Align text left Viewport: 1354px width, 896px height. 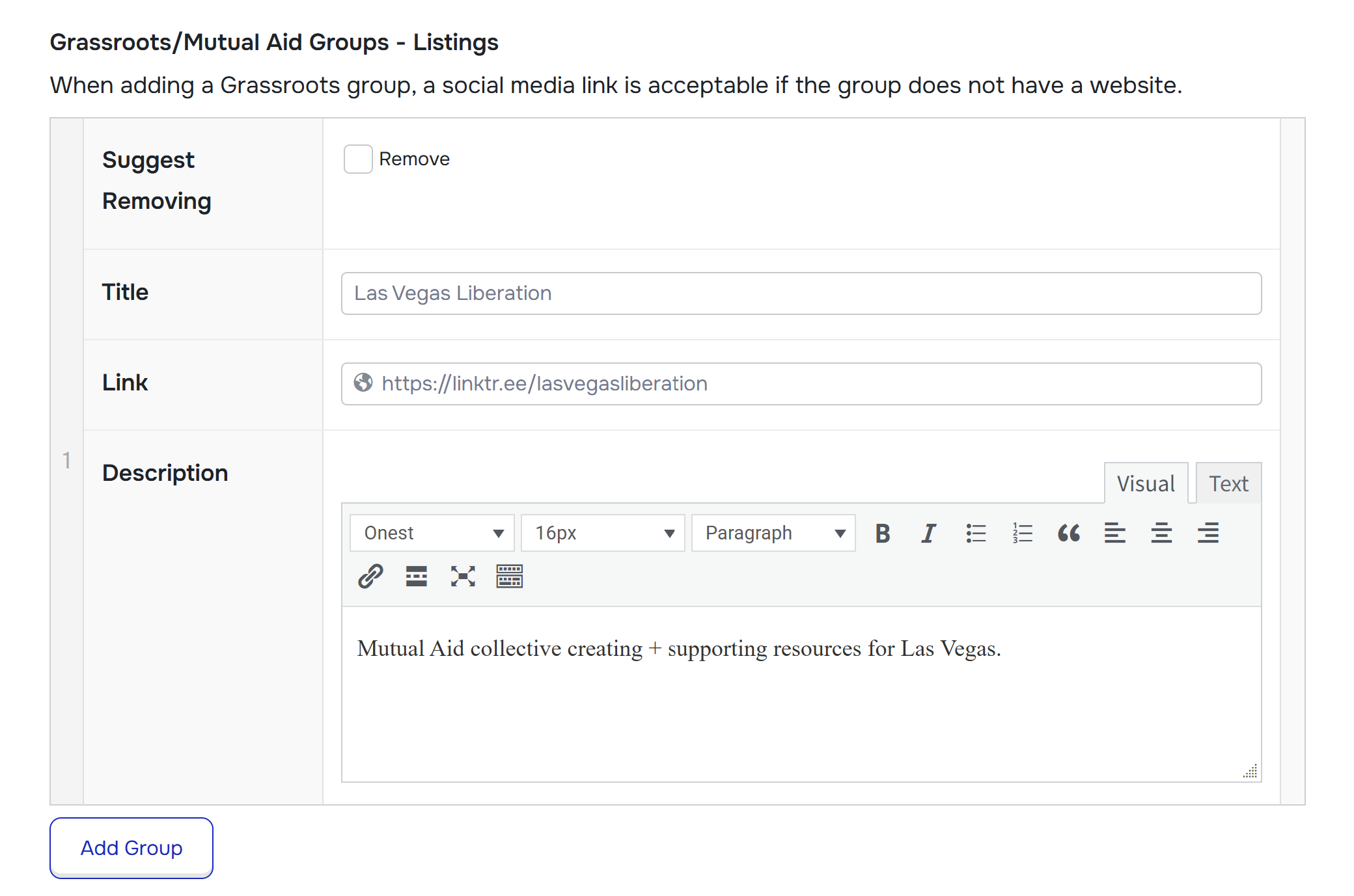click(1114, 533)
